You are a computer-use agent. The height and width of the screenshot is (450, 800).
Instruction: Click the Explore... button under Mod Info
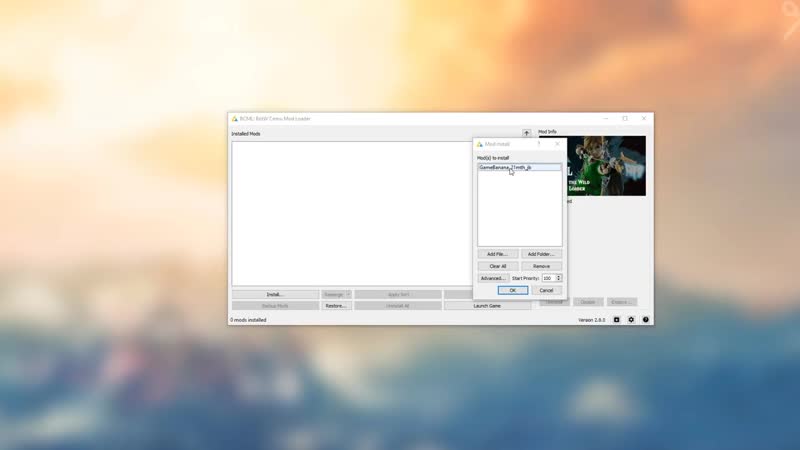622,302
